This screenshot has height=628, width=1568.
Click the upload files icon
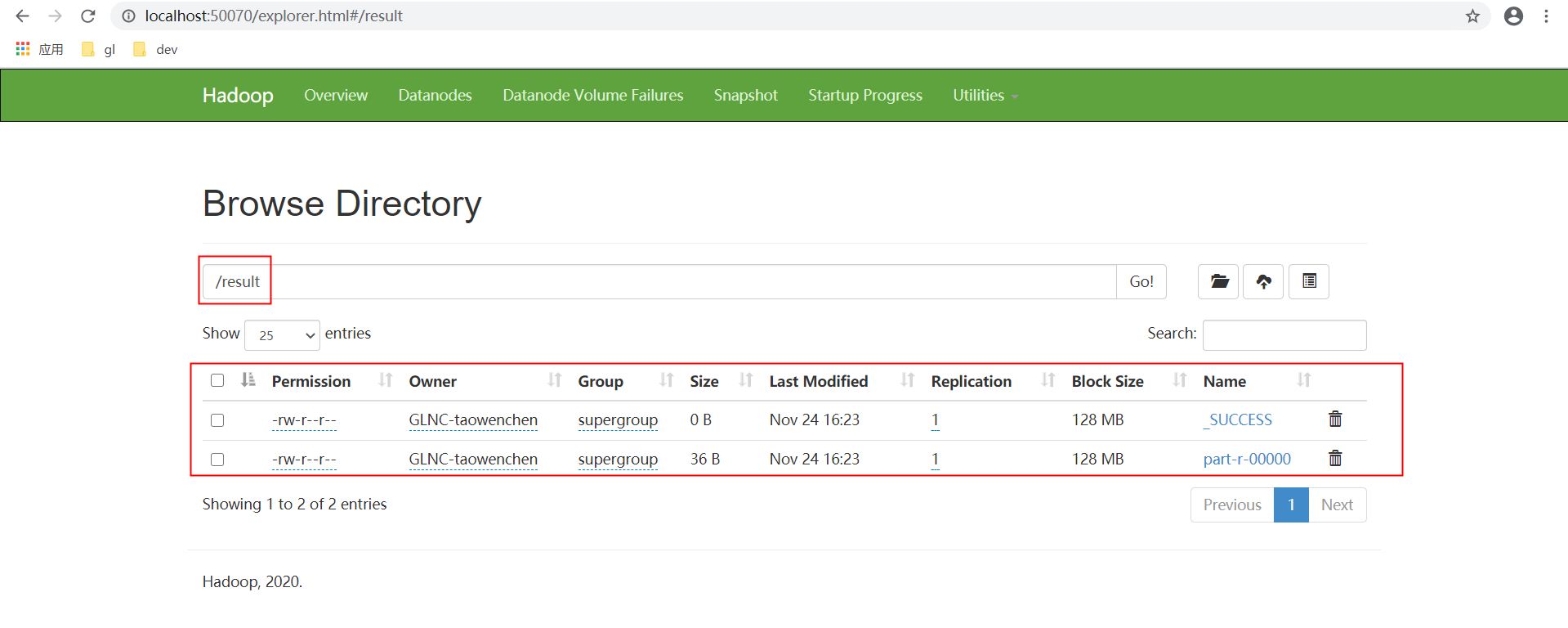click(1263, 281)
